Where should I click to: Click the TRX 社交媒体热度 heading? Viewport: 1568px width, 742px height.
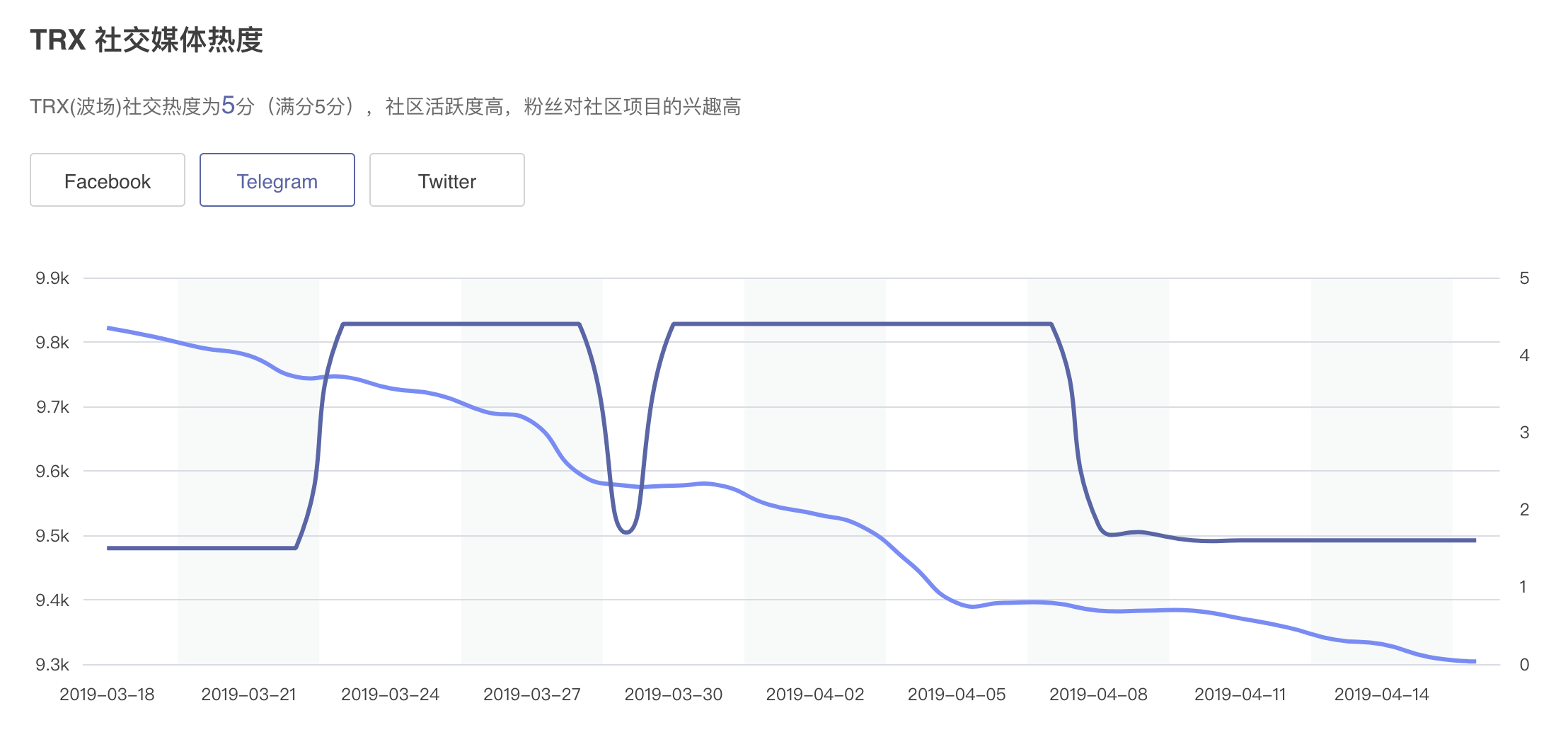point(146,40)
